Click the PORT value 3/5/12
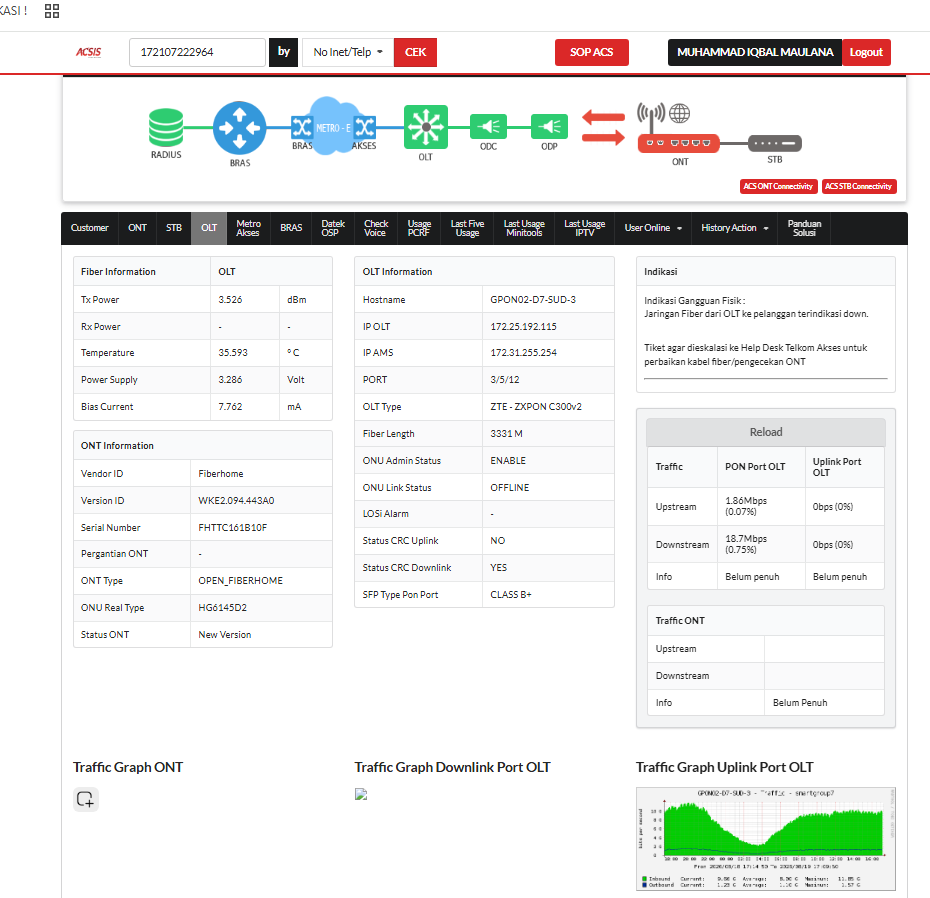The image size is (930, 898). pos(505,380)
